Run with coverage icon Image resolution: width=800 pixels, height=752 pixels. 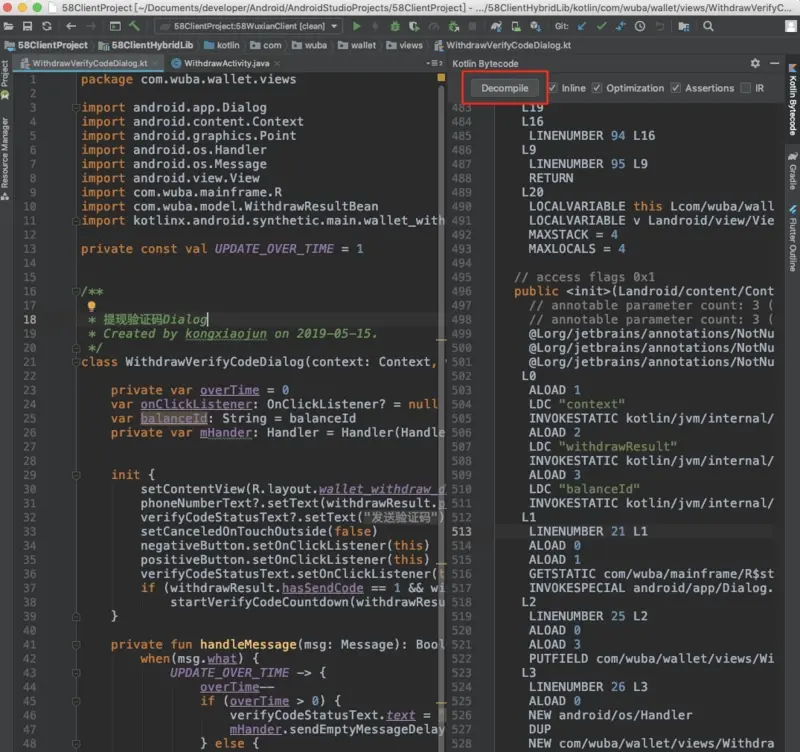(x=414, y=26)
